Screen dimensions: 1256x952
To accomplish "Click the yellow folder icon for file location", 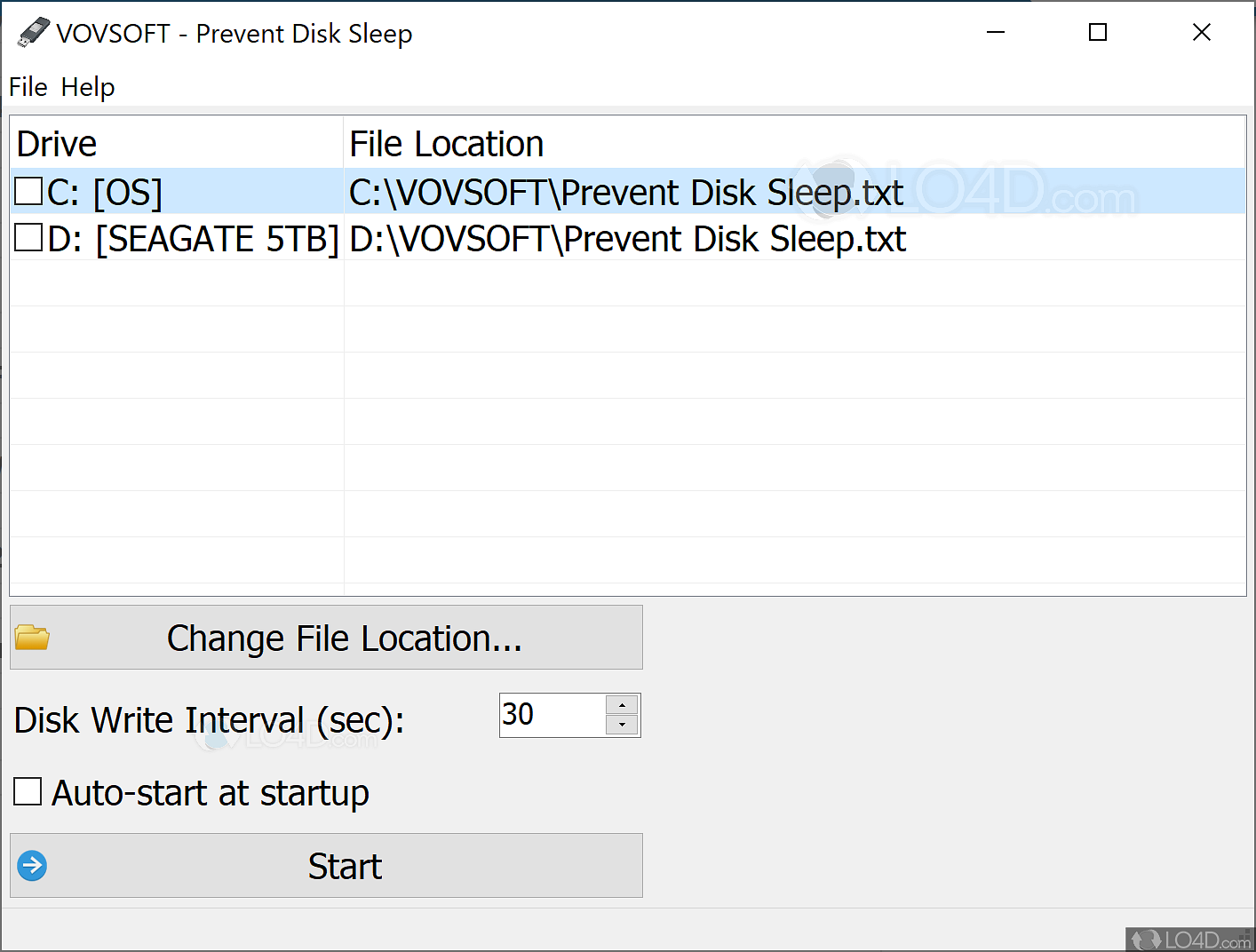I will tap(31, 637).
